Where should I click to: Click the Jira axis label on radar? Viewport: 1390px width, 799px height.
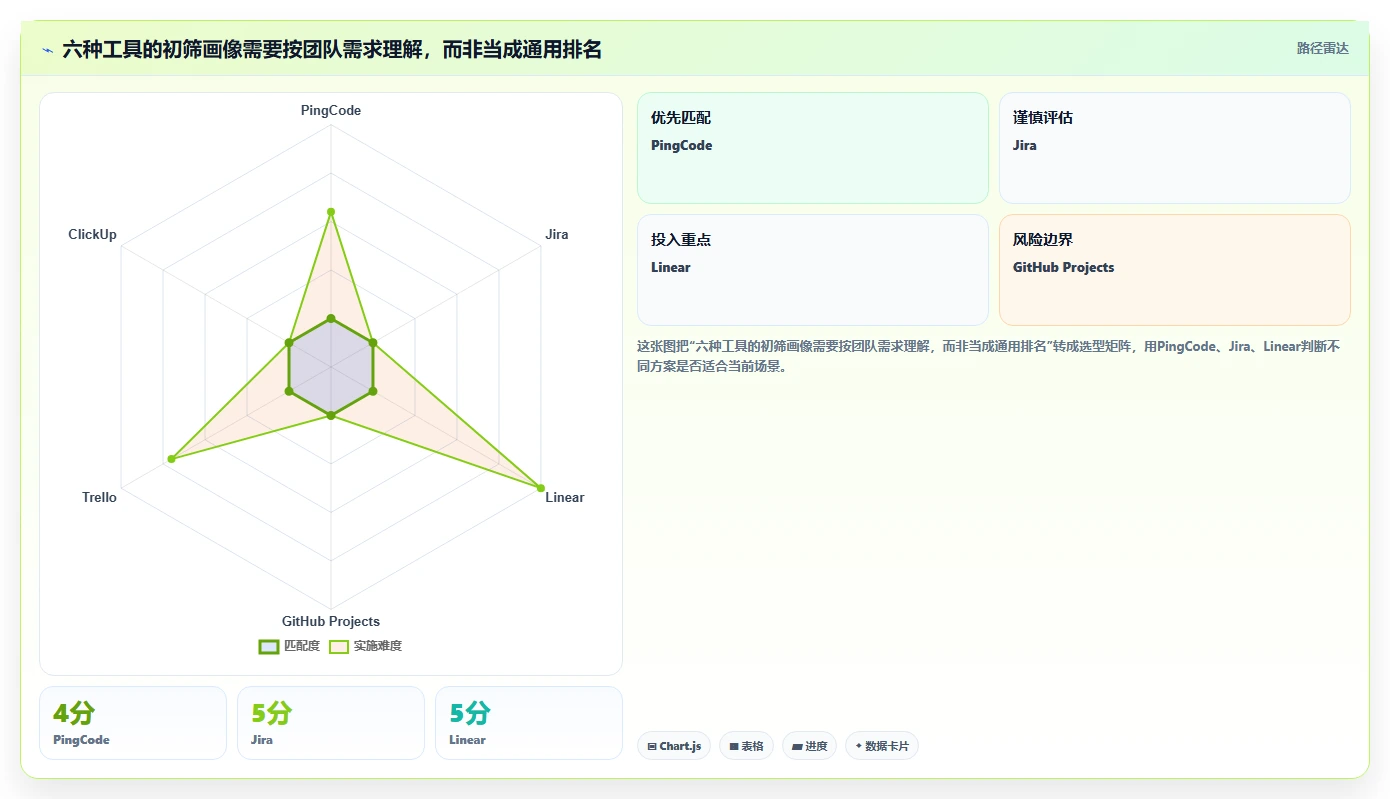point(557,235)
